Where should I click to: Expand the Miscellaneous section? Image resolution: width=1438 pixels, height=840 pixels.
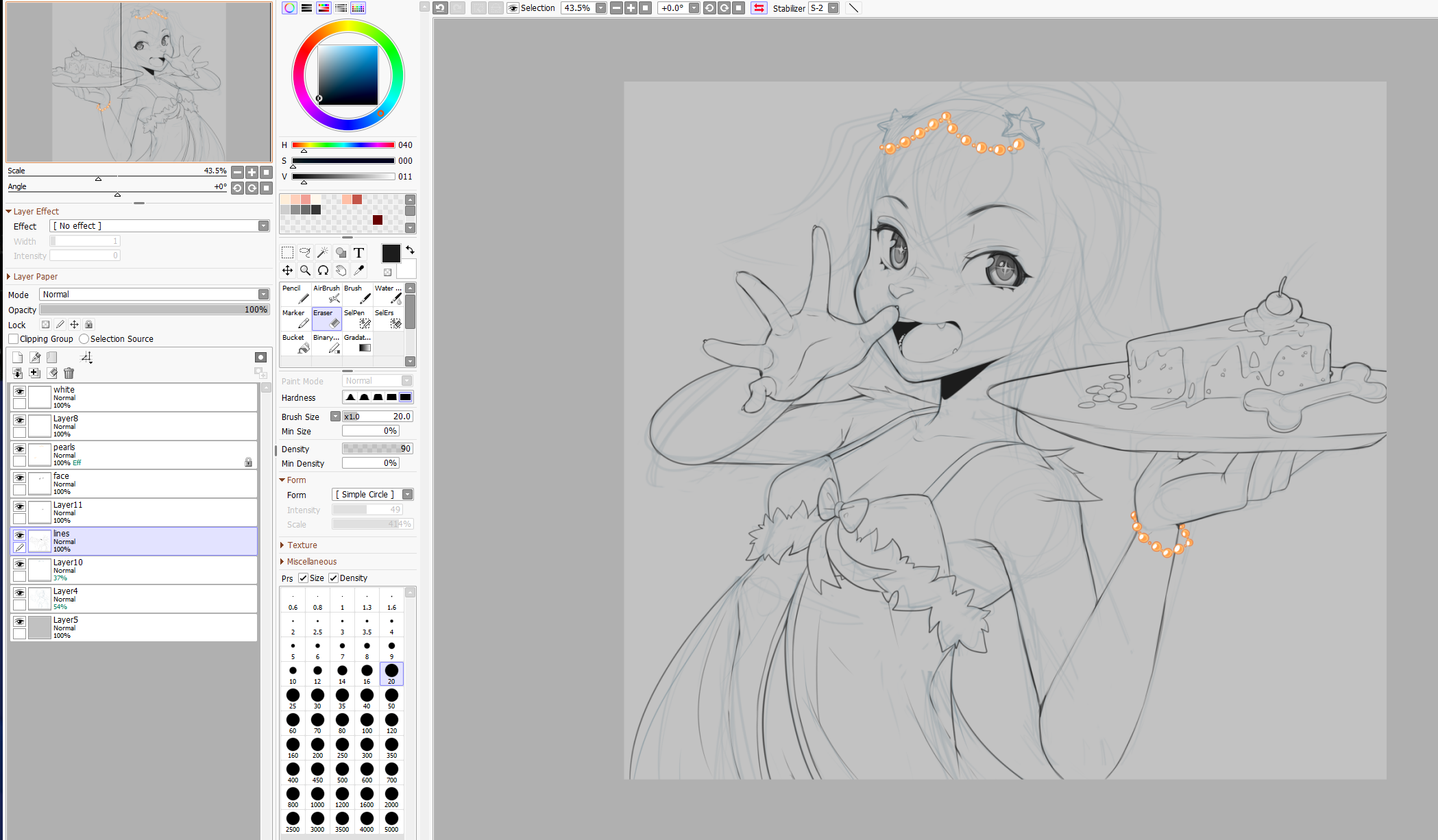[x=312, y=562]
